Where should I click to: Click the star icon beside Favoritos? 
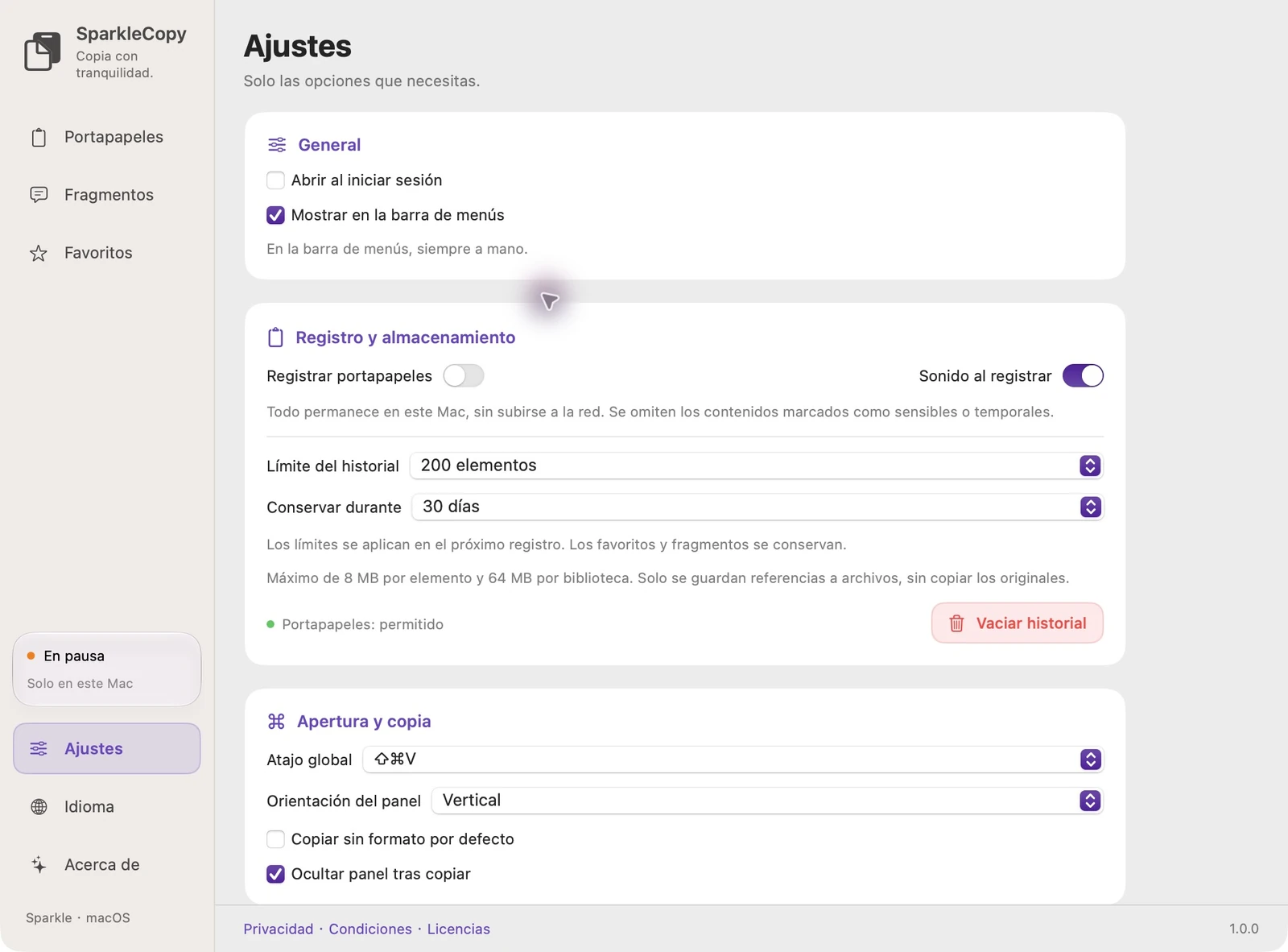coord(39,253)
